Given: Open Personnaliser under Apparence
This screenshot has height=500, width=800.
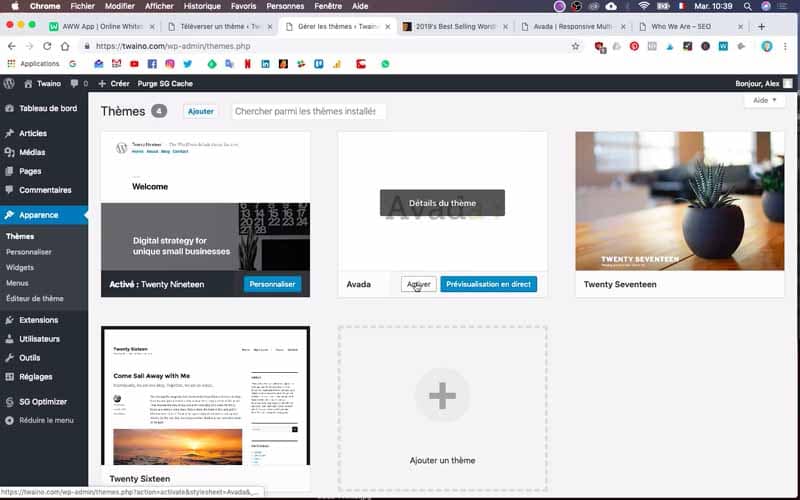Looking at the screenshot, I should (29, 252).
